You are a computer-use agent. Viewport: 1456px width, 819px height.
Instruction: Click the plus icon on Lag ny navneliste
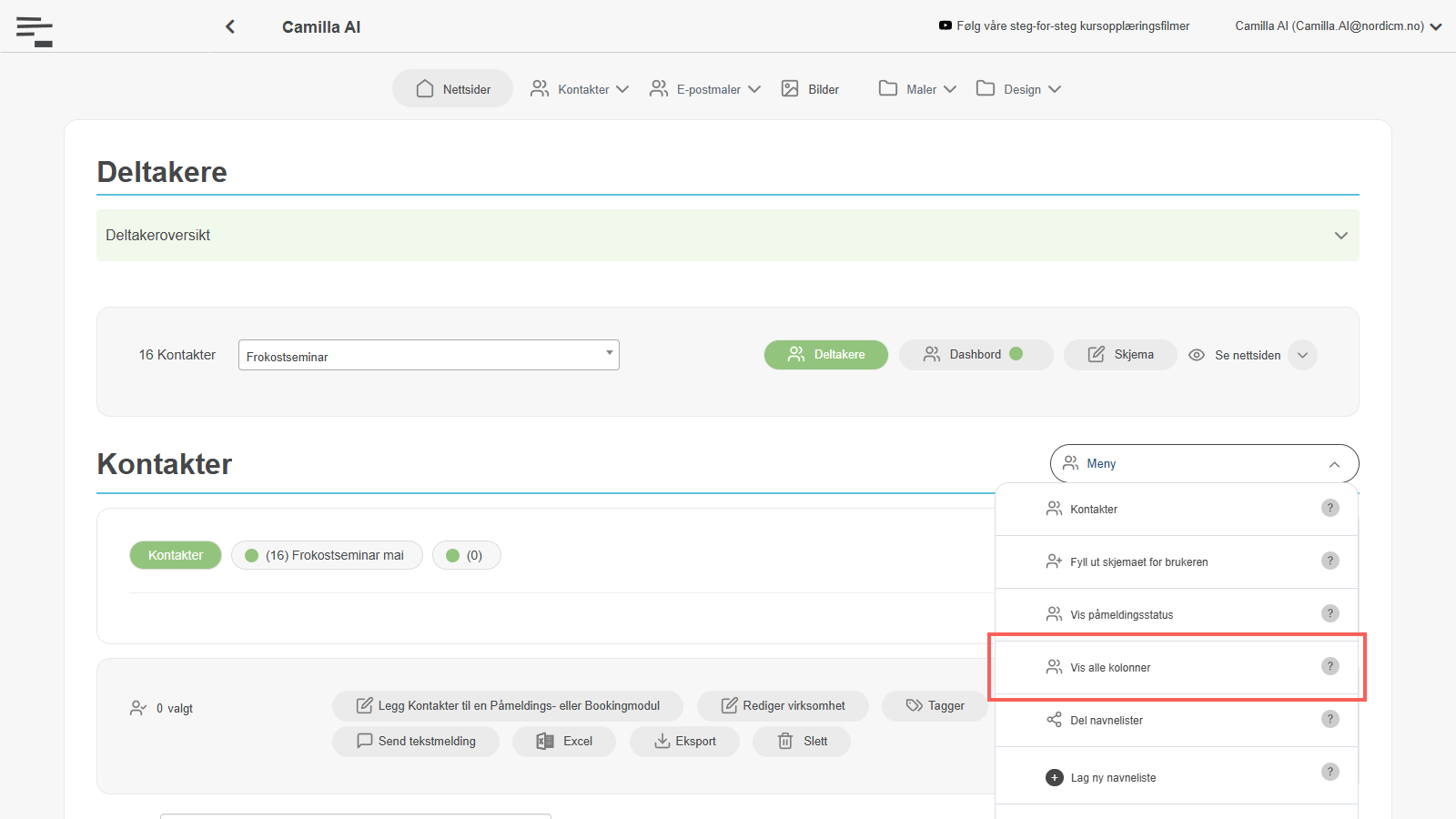(x=1055, y=777)
